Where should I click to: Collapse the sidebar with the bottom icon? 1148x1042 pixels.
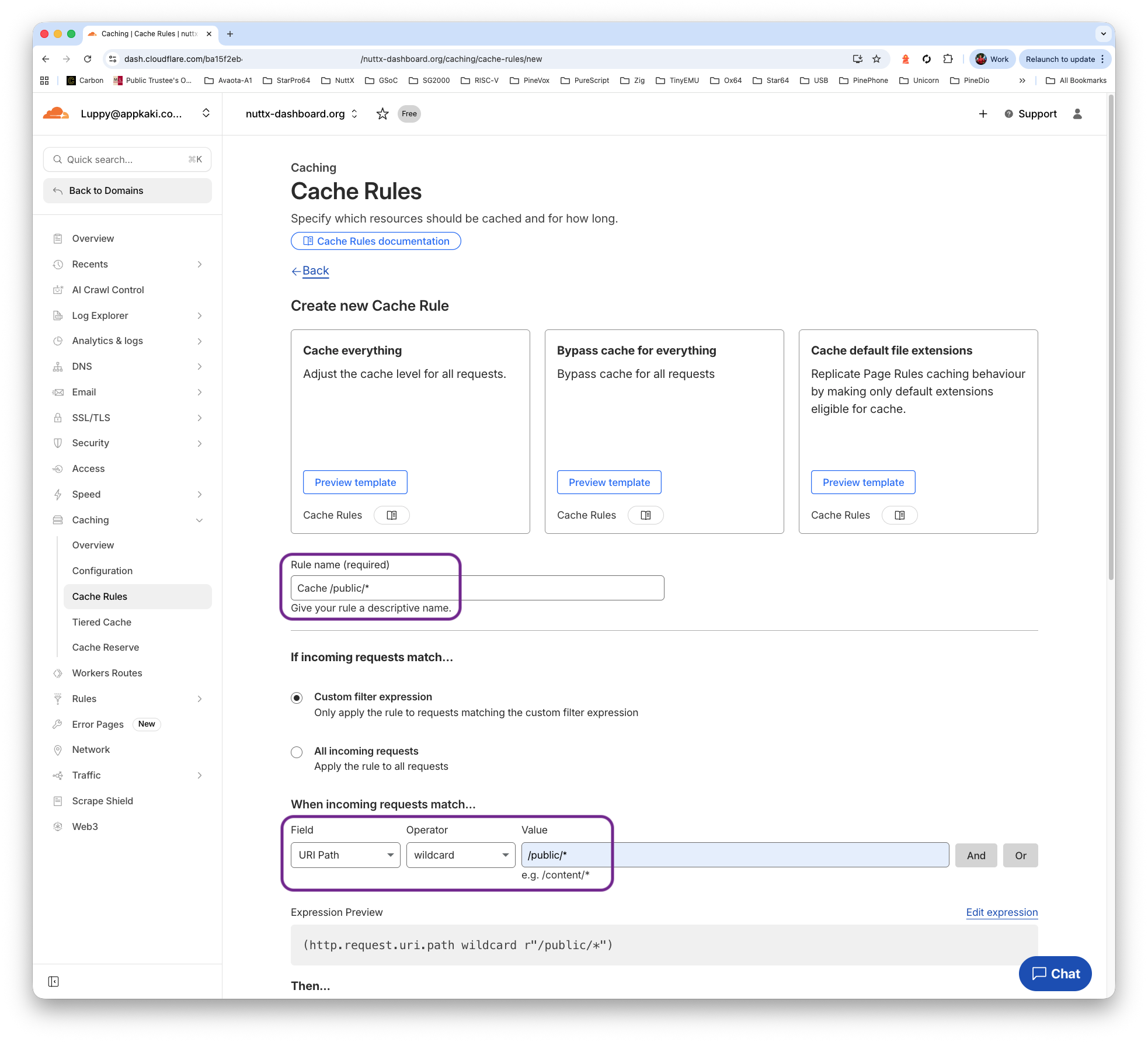[x=54, y=982]
